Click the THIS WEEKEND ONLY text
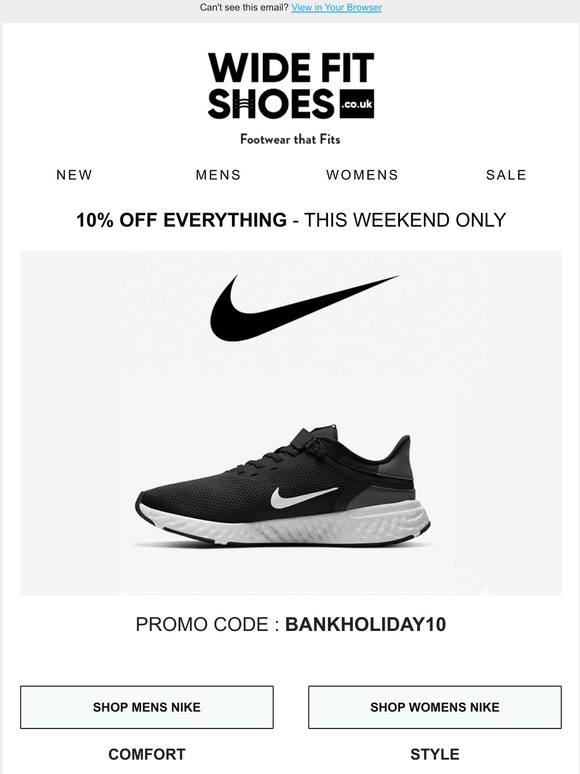 point(405,220)
